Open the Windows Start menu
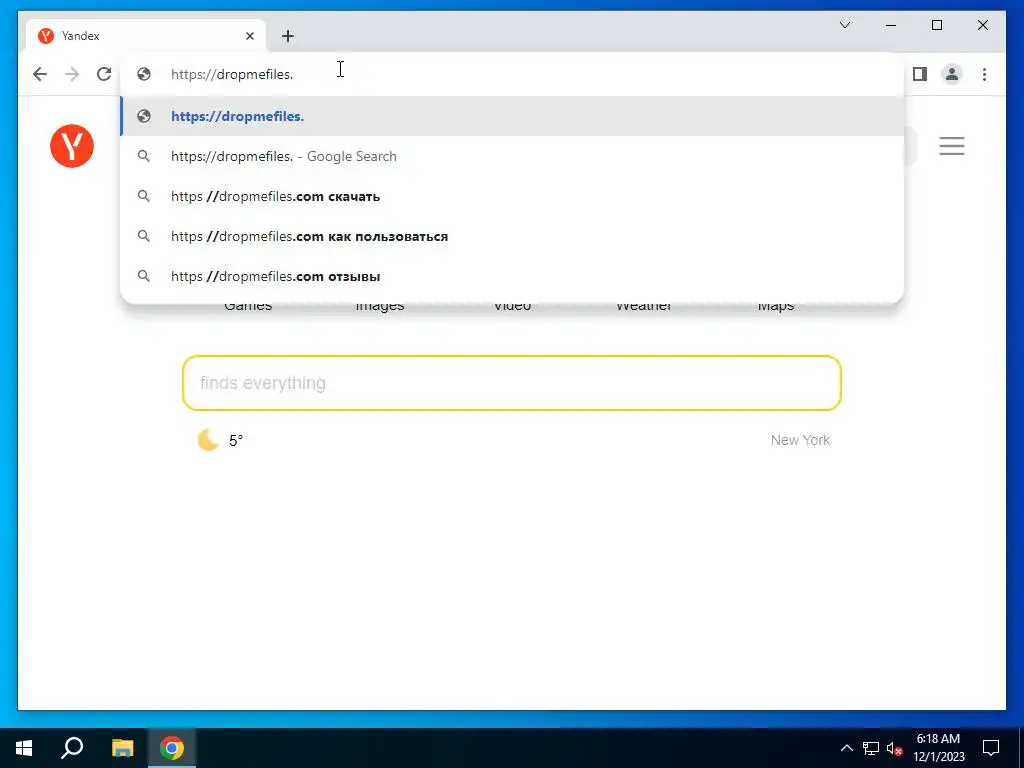 (x=24, y=748)
